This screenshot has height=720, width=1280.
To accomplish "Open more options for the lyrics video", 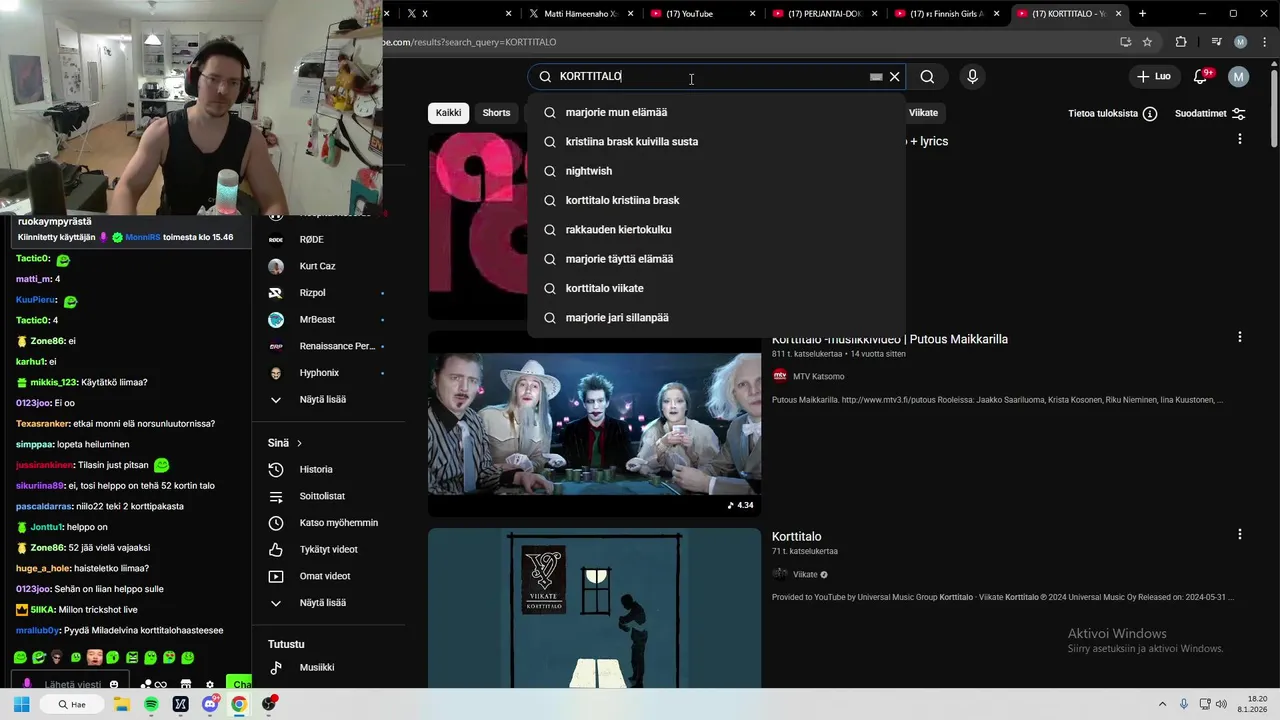I will click(x=1240, y=140).
